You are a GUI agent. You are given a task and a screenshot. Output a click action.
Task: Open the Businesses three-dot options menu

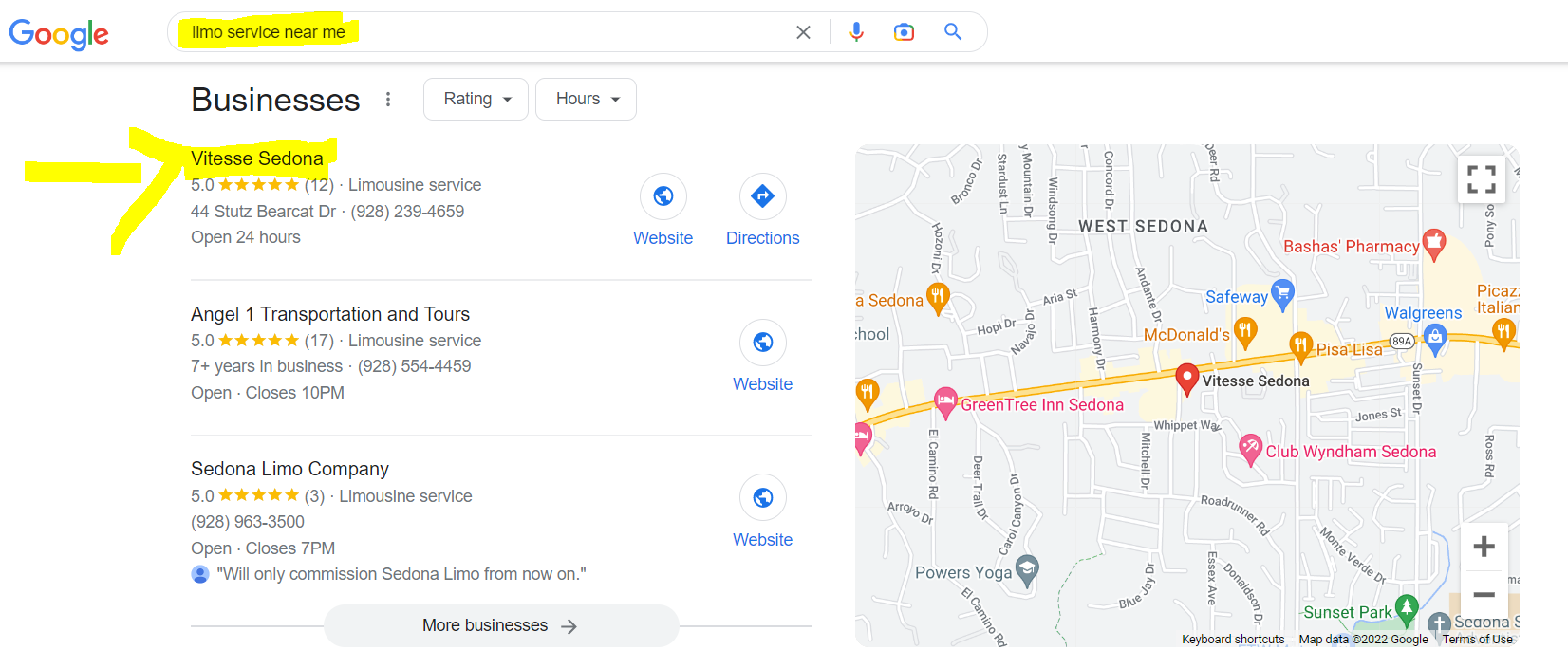(x=388, y=100)
